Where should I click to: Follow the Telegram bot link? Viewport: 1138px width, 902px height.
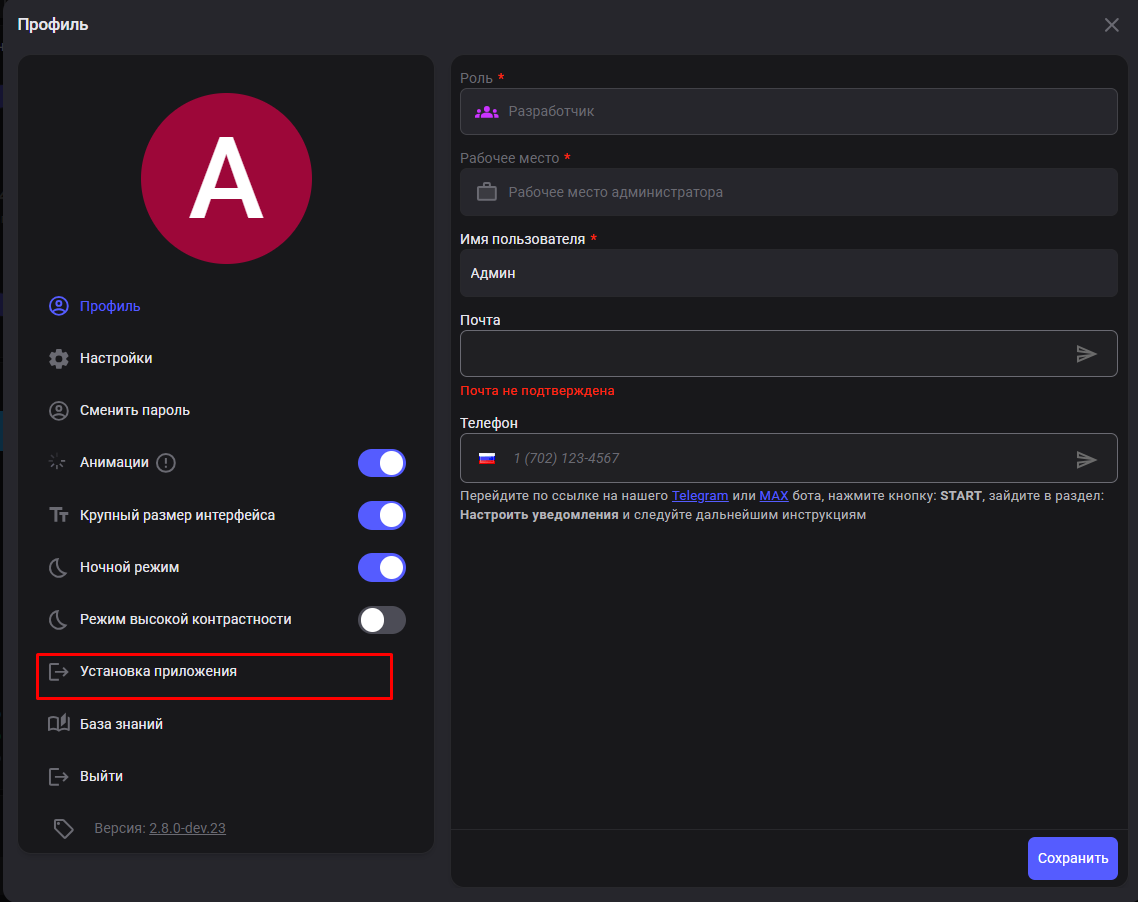(x=699, y=496)
